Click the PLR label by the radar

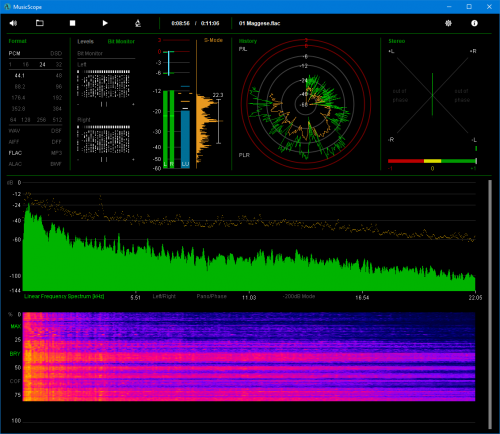click(244, 155)
